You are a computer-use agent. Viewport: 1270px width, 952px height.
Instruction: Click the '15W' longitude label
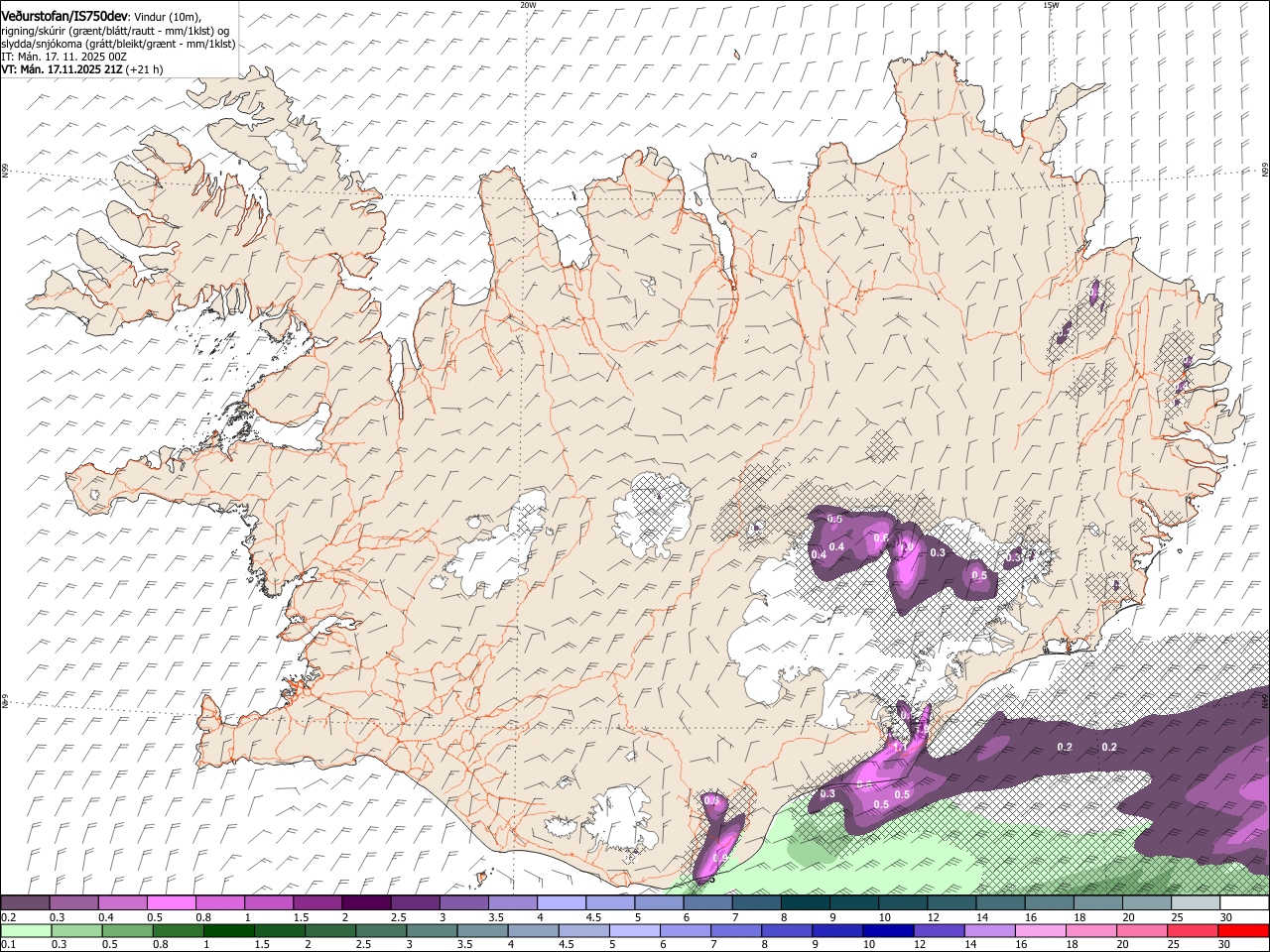(1051, 5)
